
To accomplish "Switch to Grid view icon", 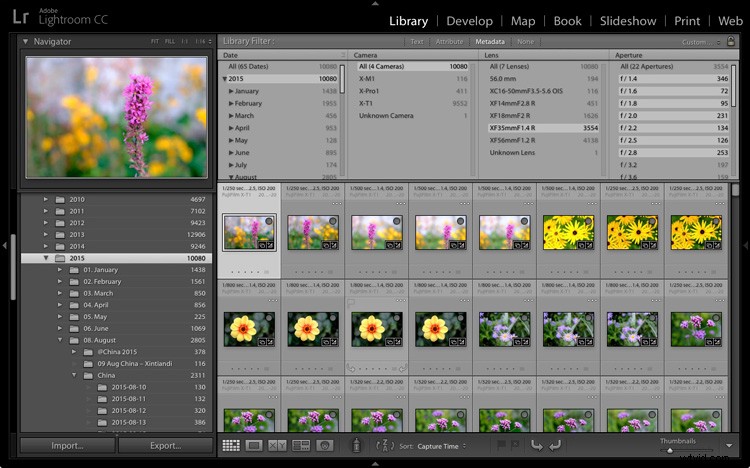I will click(x=231, y=446).
